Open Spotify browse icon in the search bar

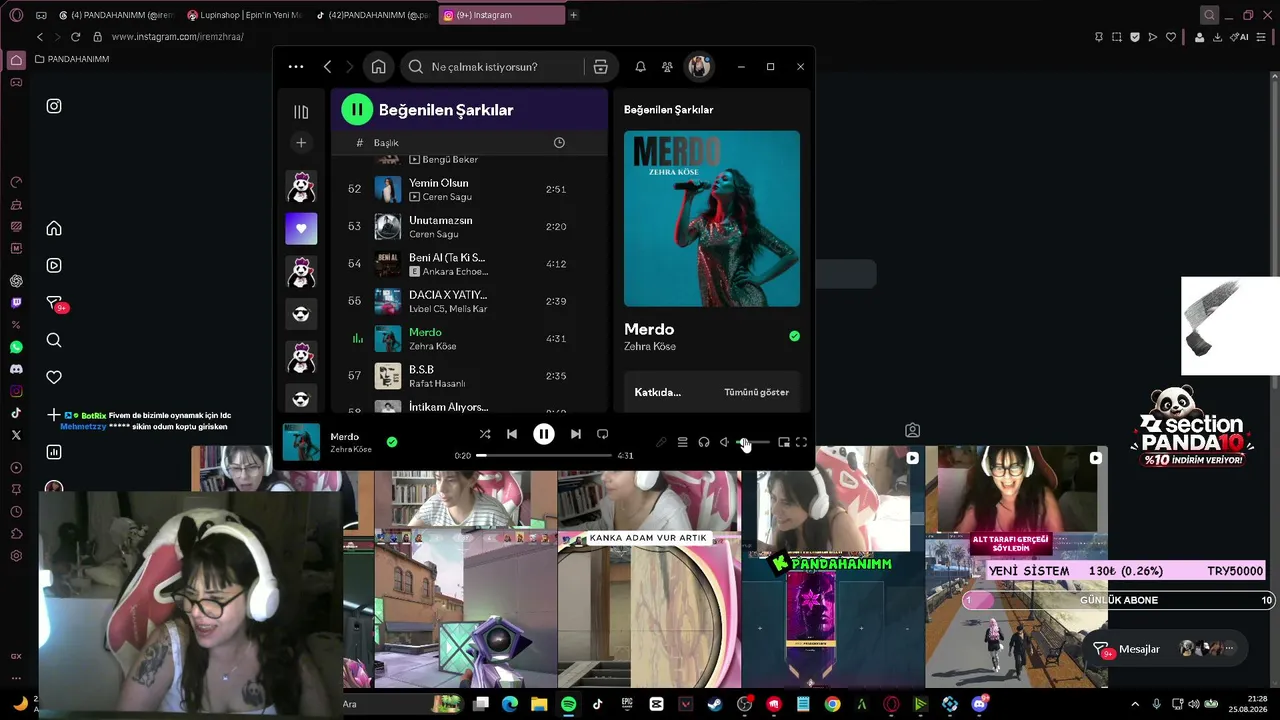tap(600, 67)
